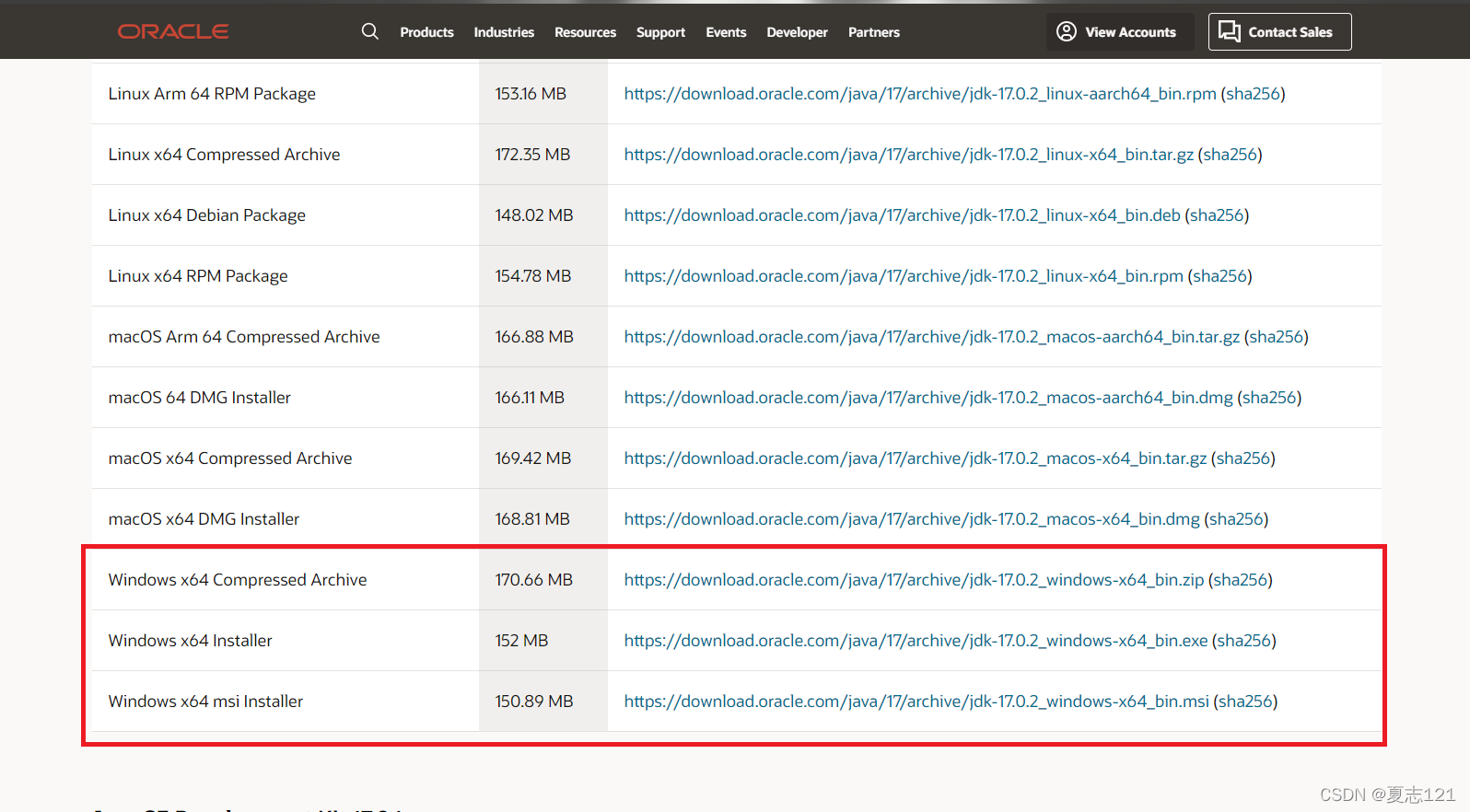Click the Contact Sales button
1470x812 pixels.
click(x=1279, y=31)
